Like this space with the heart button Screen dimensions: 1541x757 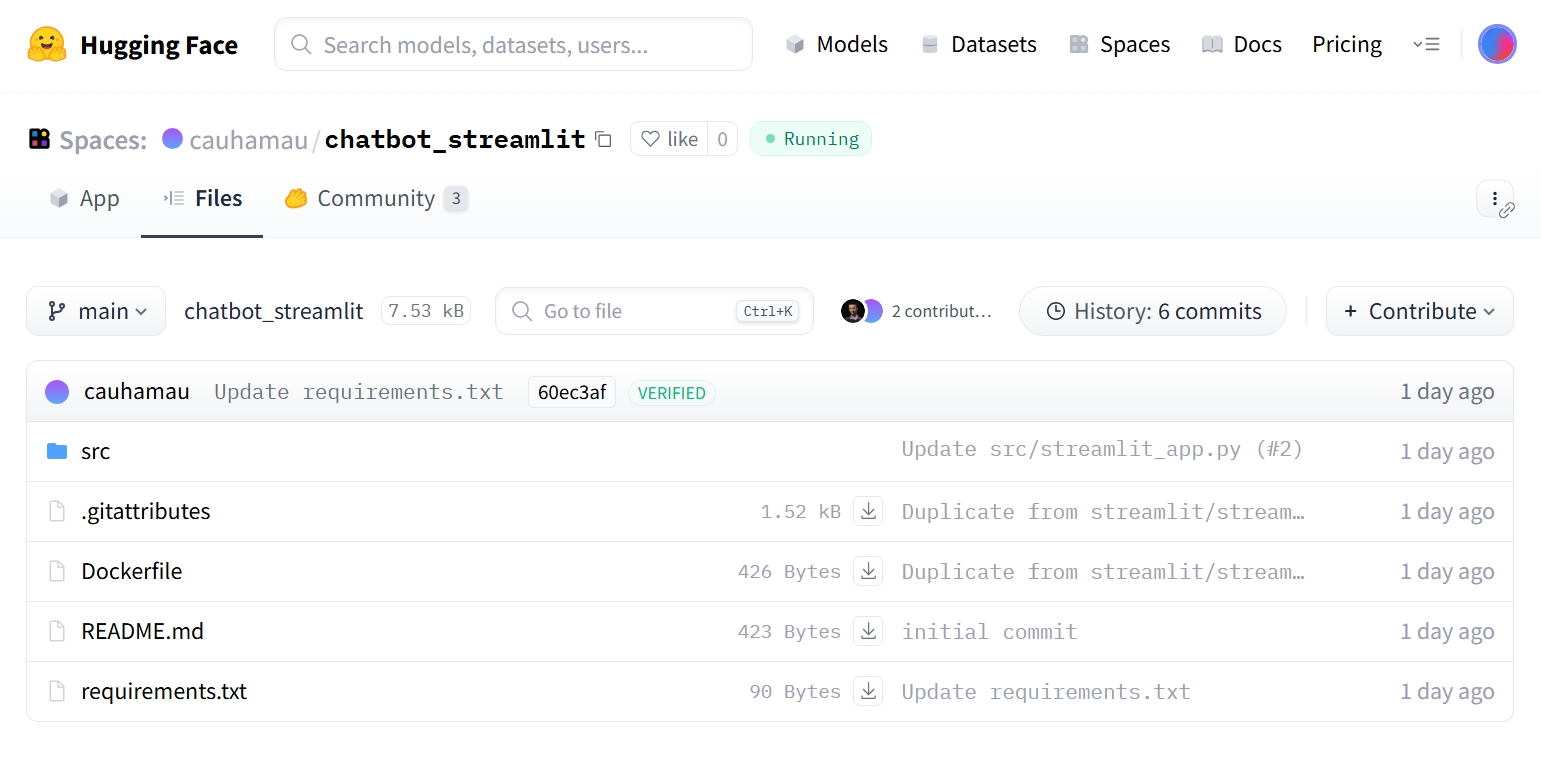(x=669, y=139)
